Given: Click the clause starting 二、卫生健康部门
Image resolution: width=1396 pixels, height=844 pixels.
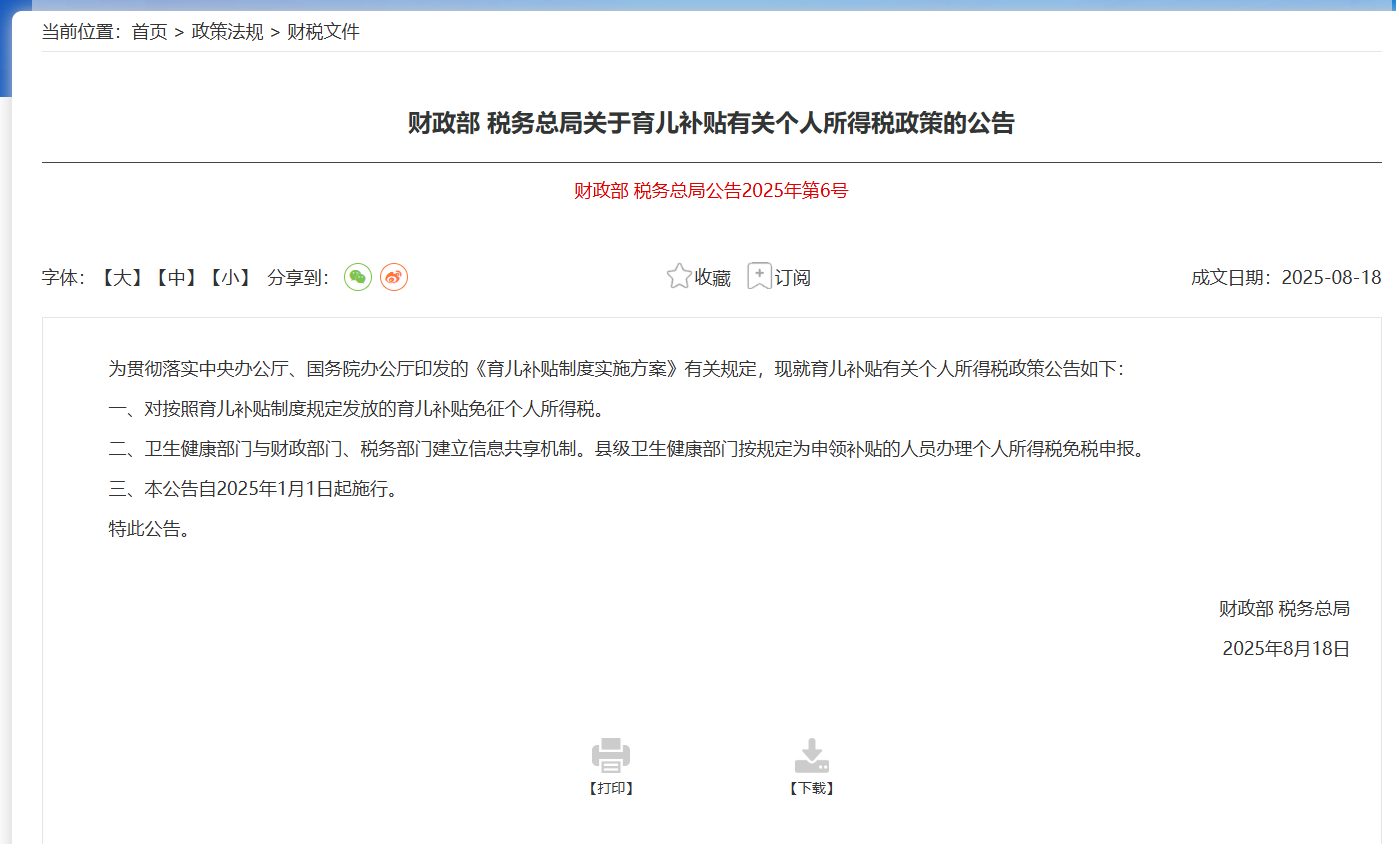Looking at the screenshot, I should (x=626, y=449).
